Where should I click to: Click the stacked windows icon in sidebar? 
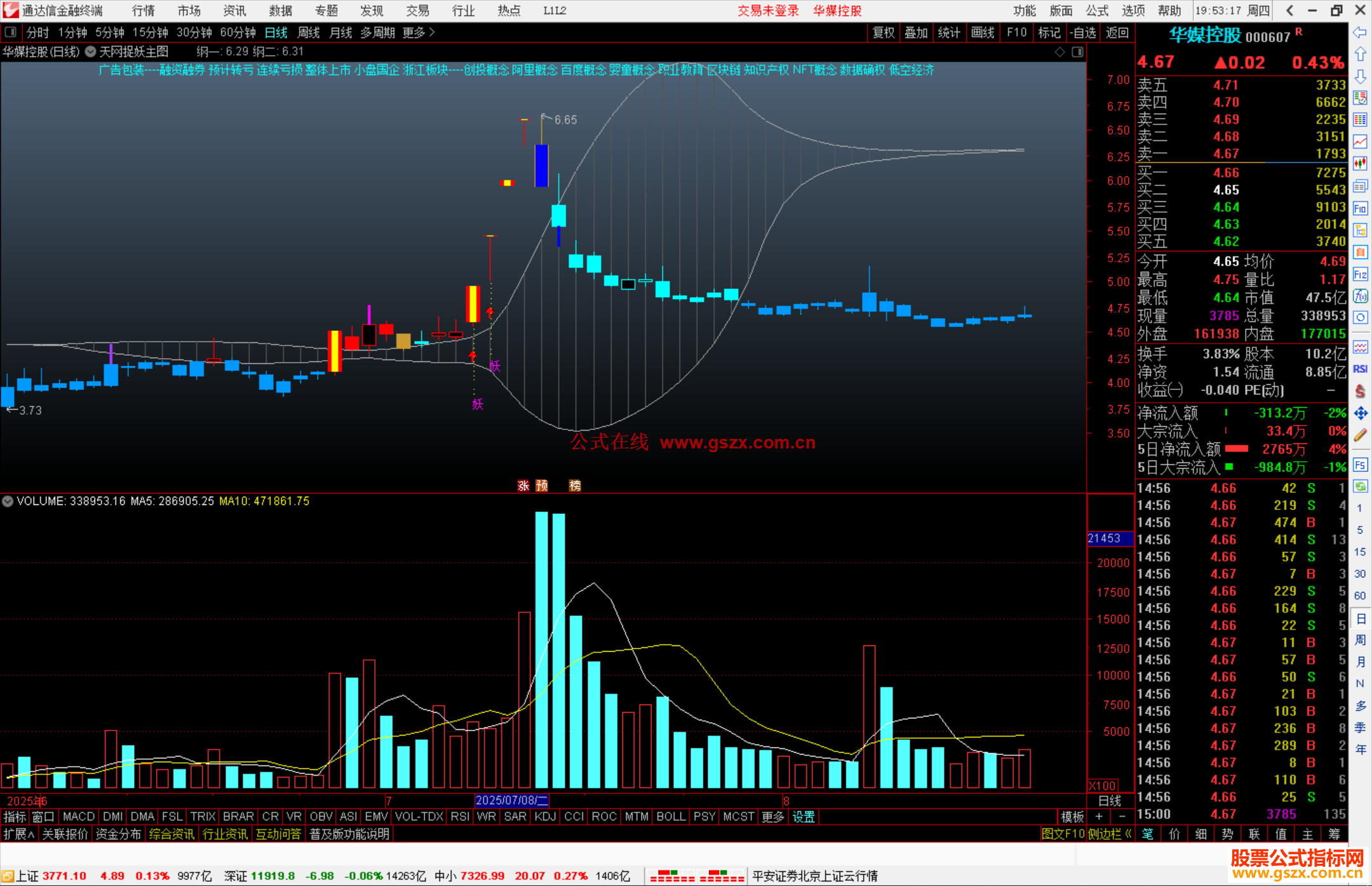coord(1360,186)
